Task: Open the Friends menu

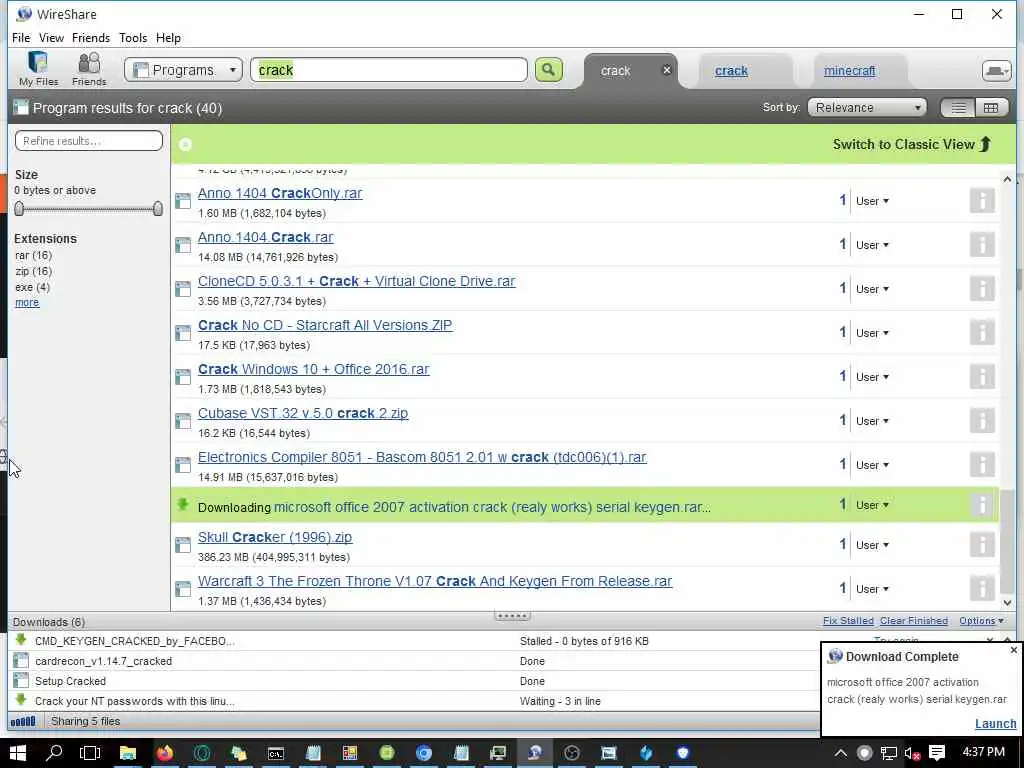Action: point(91,38)
